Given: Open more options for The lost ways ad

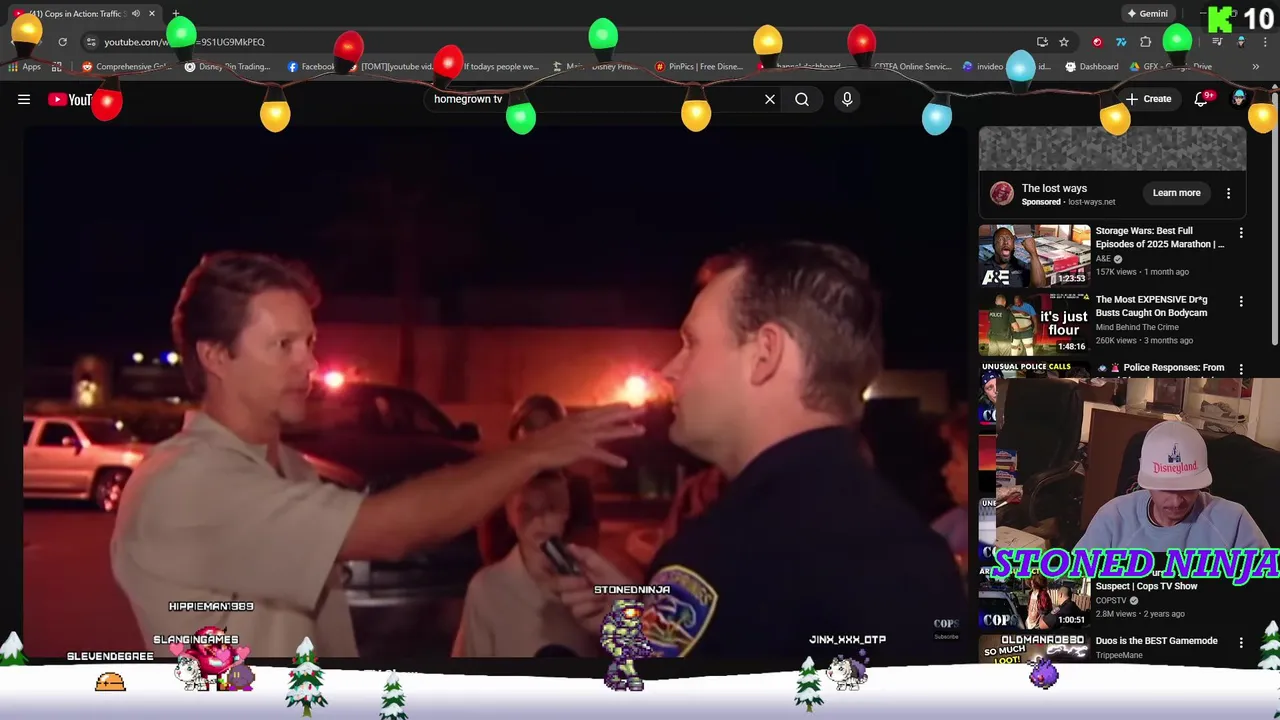Looking at the screenshot, I should pos(1229,193).
